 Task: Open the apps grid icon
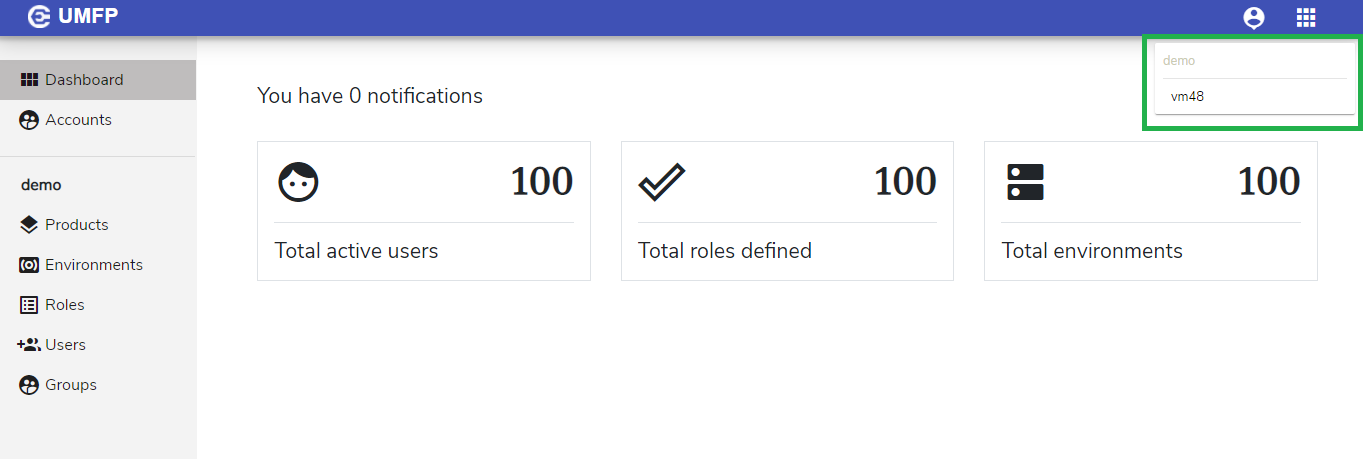pyautogui.click(x=1306, y=17)
